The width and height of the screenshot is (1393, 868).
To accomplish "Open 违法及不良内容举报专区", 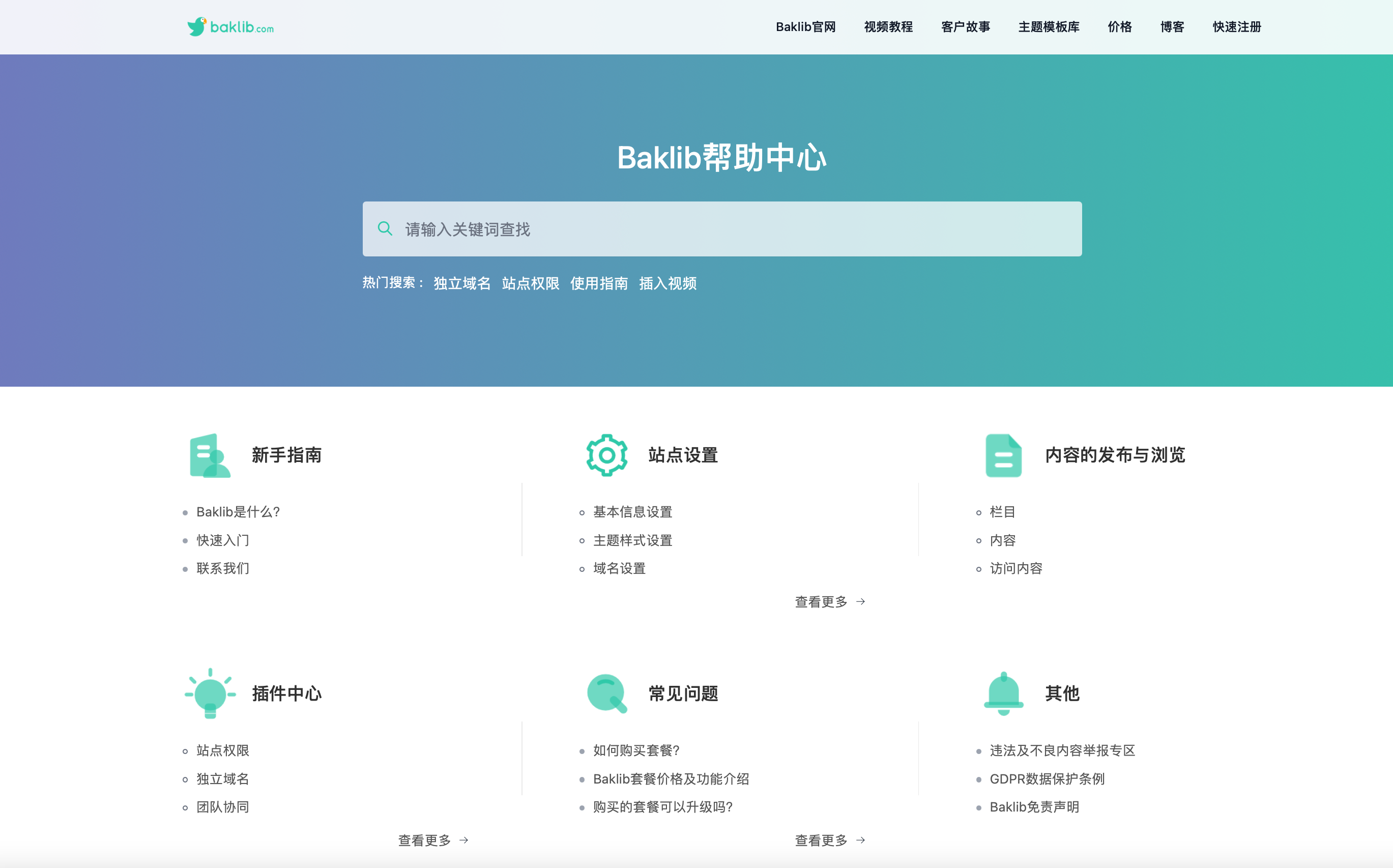I will pos(1062,750).
